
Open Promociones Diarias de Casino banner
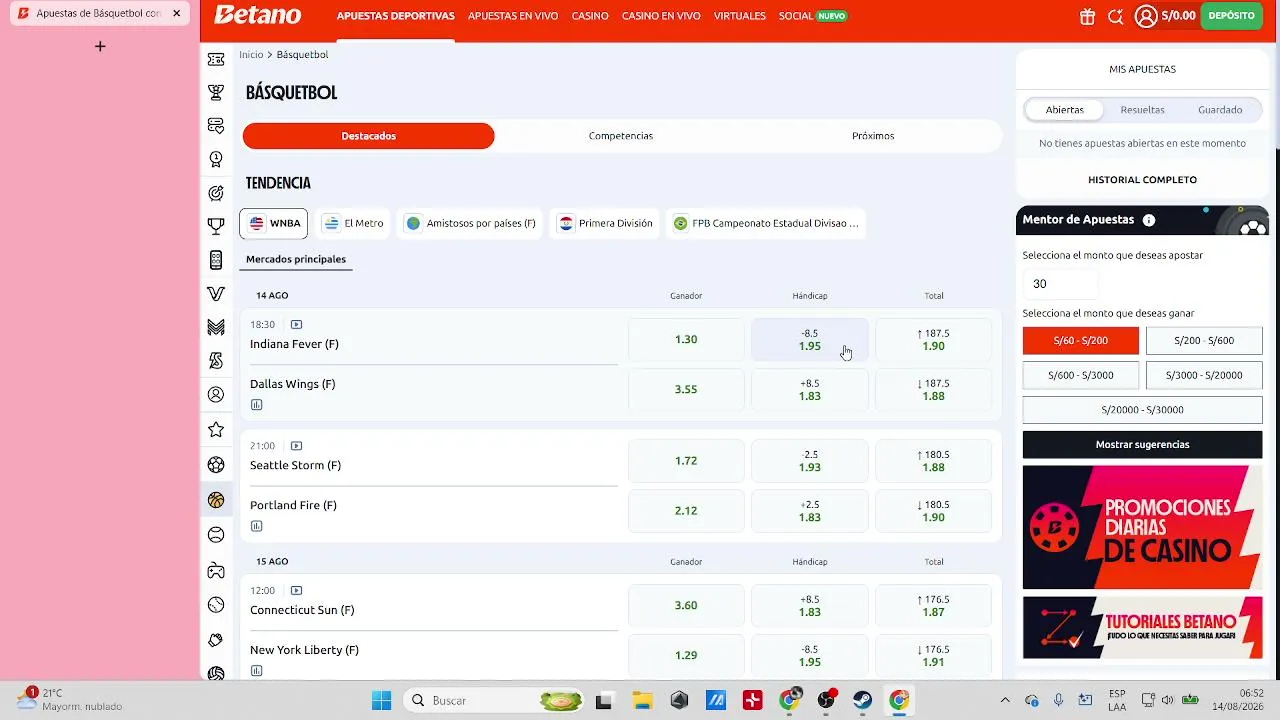1142,527
